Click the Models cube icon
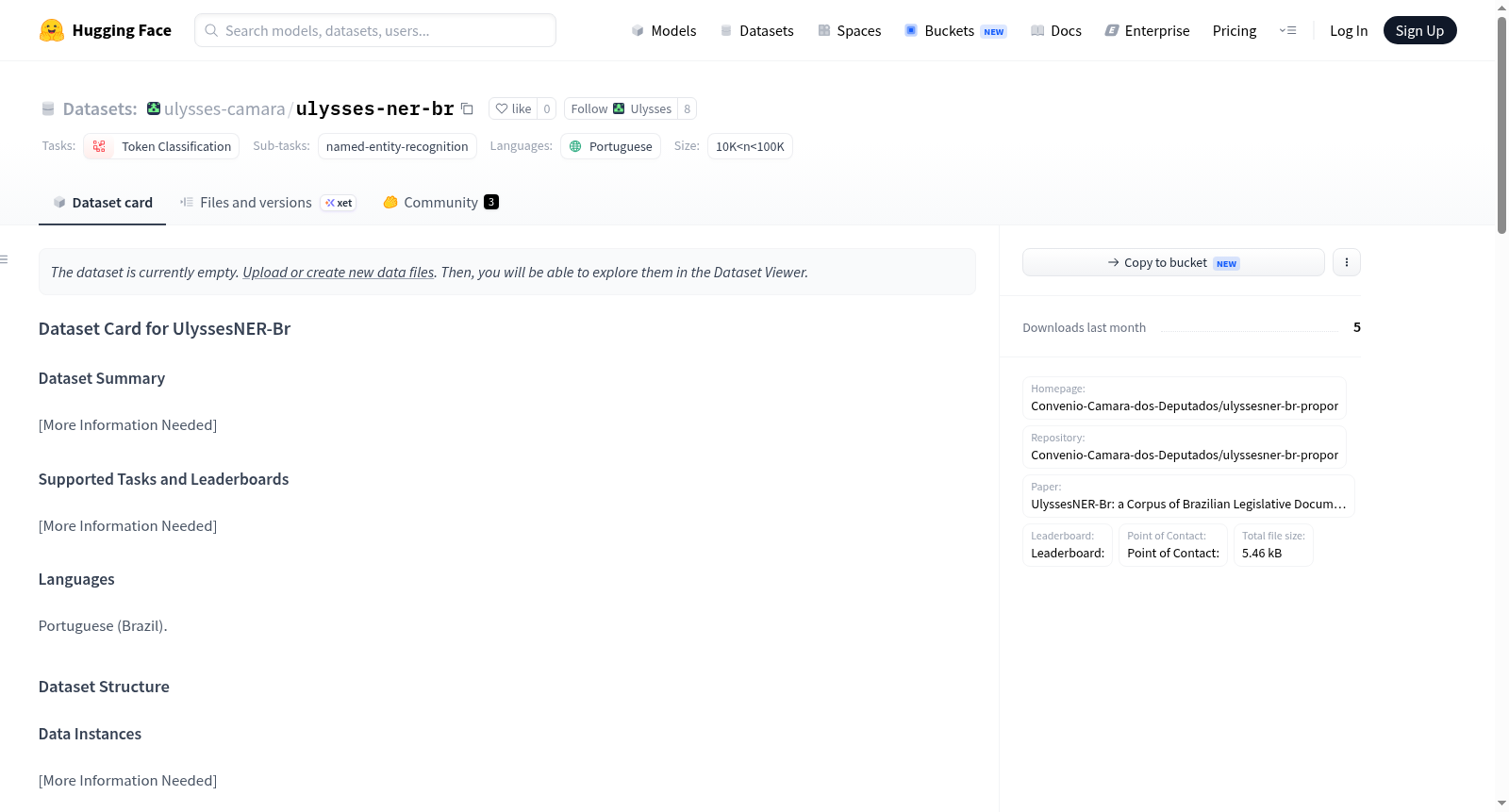Image resolution: width=1509 pixels, height=812 pixels. (638, 30)
